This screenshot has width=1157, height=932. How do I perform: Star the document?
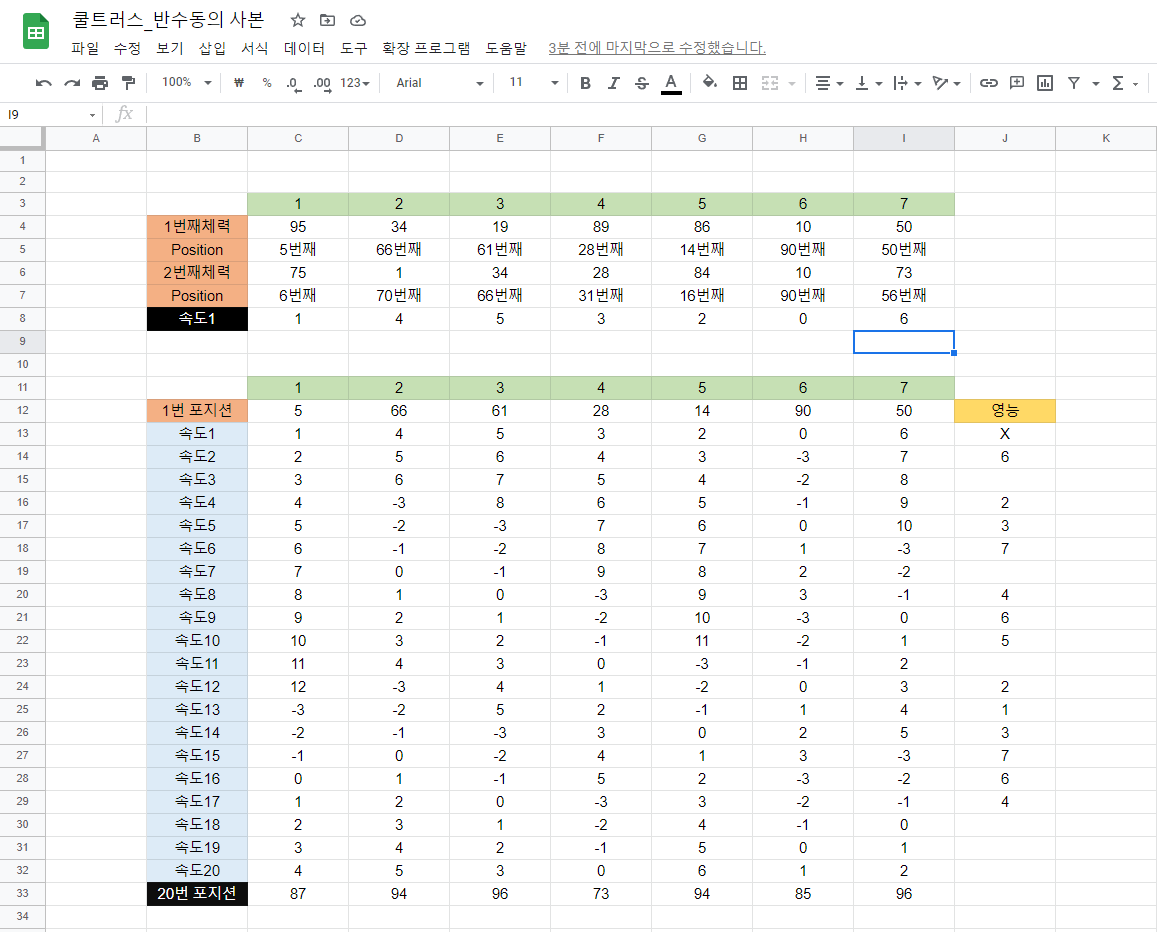[x=297, y=20]
